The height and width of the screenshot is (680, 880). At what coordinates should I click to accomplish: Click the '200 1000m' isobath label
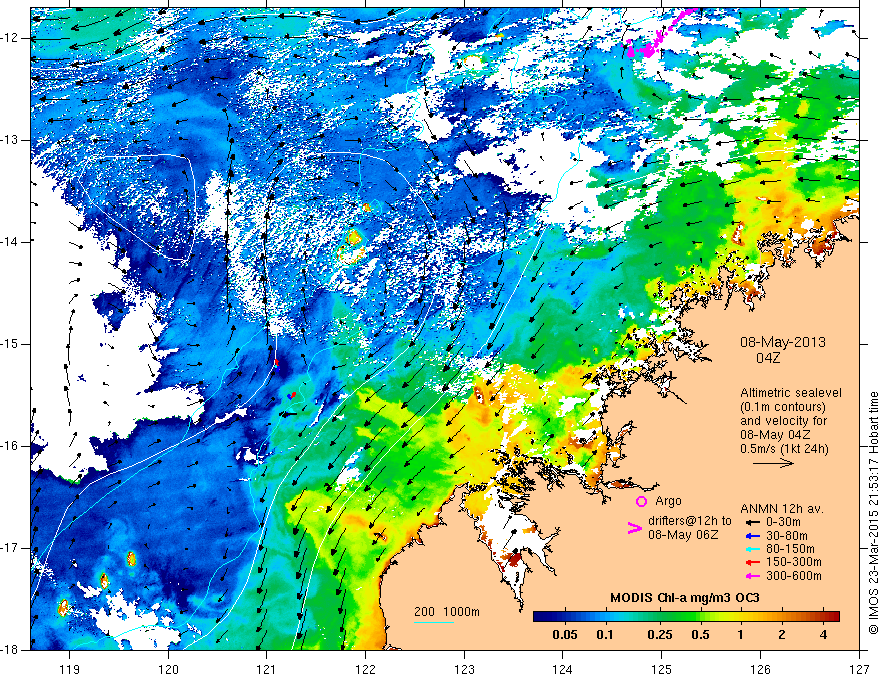pos(447,612)
